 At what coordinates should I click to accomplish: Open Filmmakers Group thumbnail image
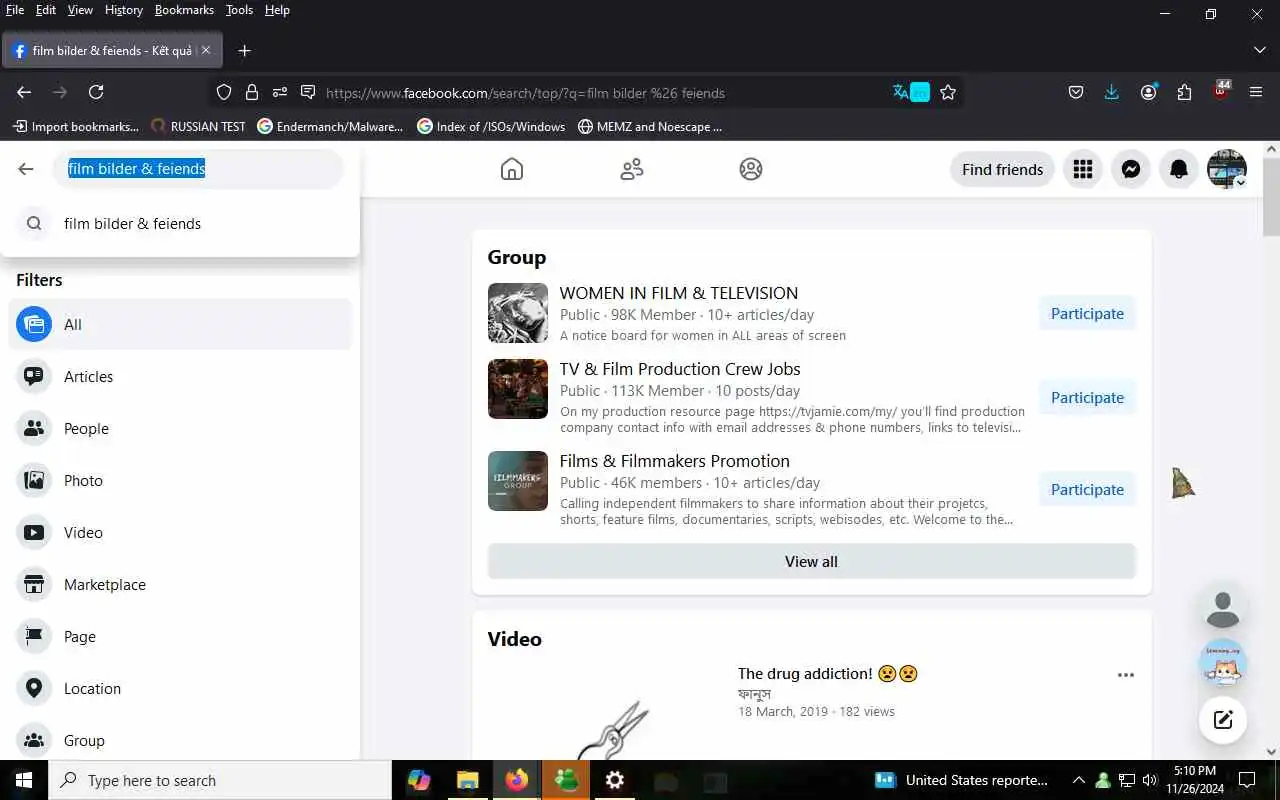pos(518,481)
